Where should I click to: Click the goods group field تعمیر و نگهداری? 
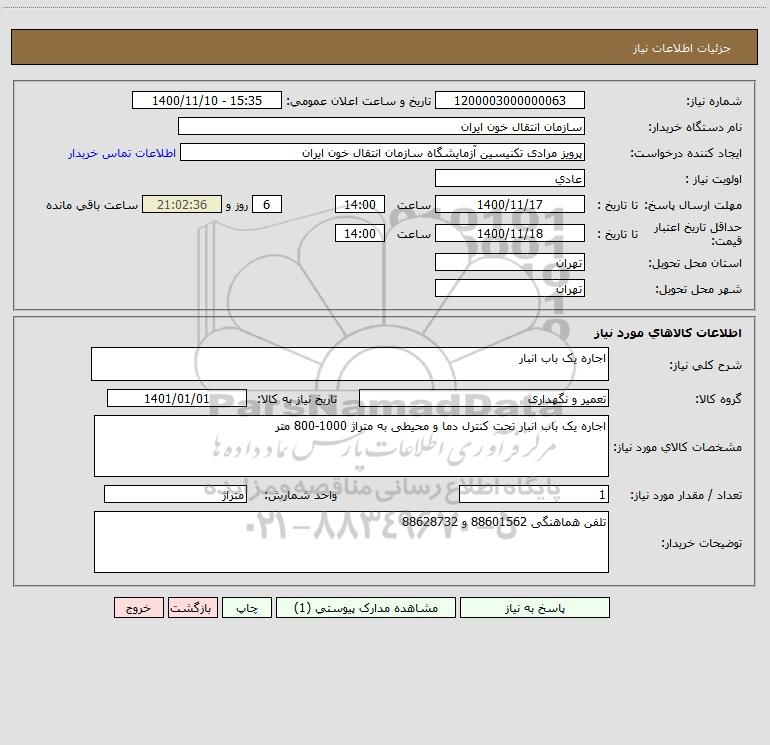[484, 398]
